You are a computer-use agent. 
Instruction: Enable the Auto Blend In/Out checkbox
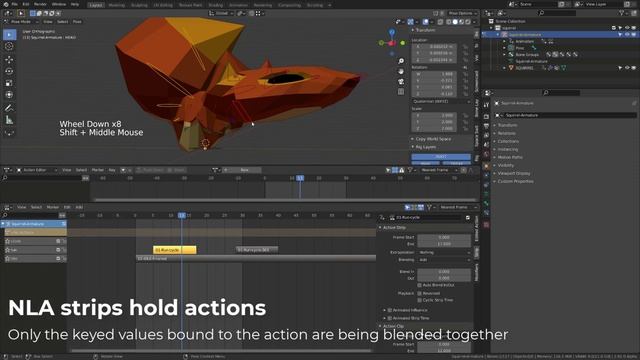420,285
